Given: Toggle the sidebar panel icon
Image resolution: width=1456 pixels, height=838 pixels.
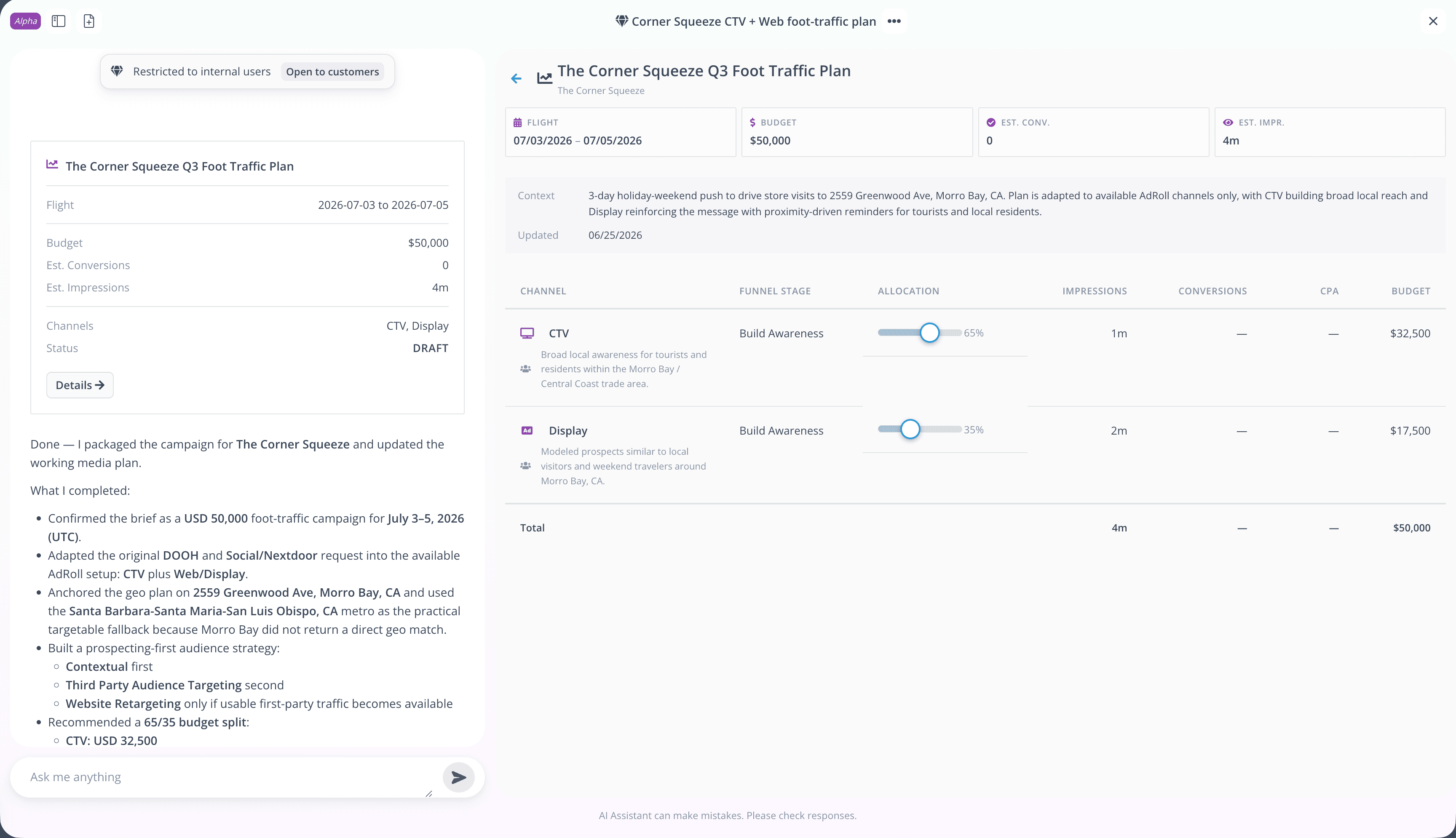Looking at the screenshot, I should point(59,21).
